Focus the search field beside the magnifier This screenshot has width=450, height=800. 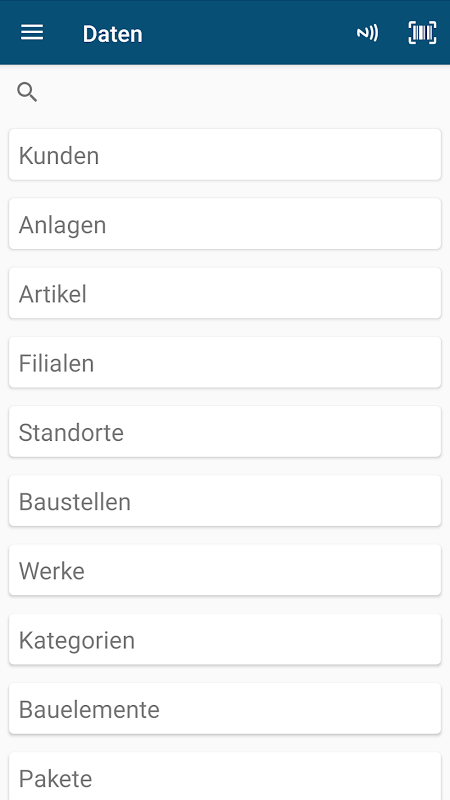tap(240, 92)
